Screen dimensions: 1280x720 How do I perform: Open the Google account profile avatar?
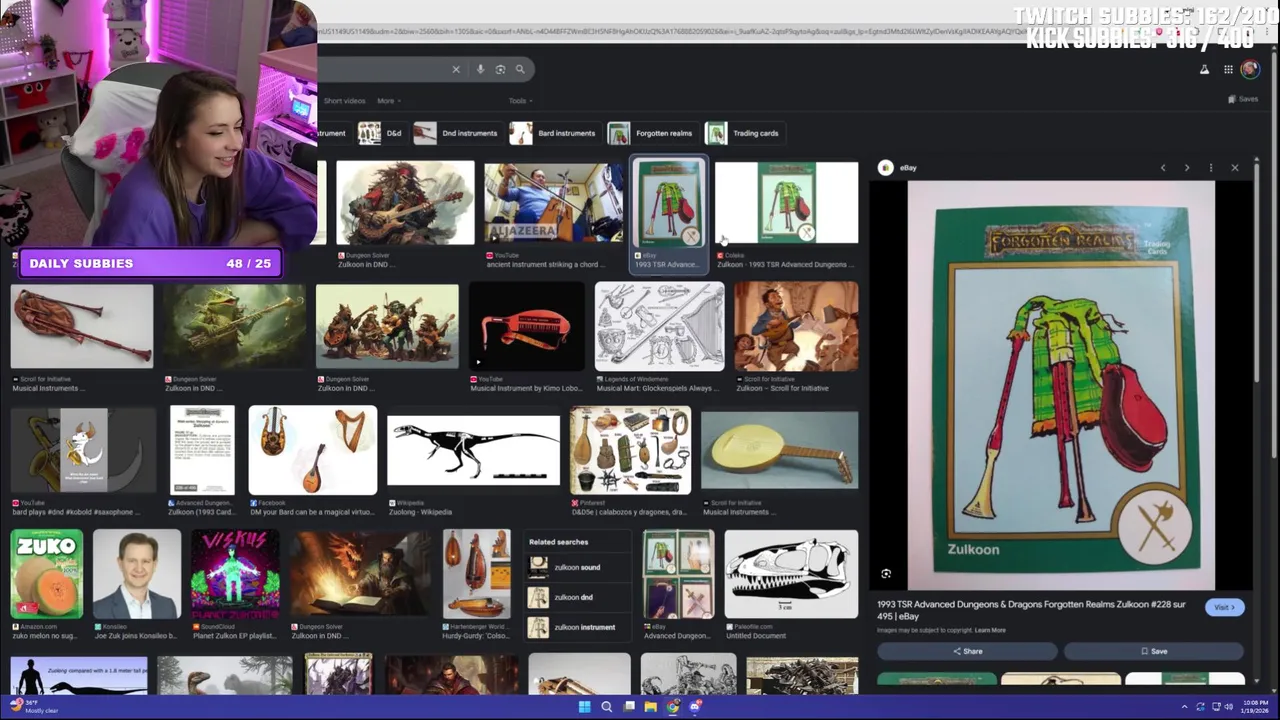(x=1250, y=69)
